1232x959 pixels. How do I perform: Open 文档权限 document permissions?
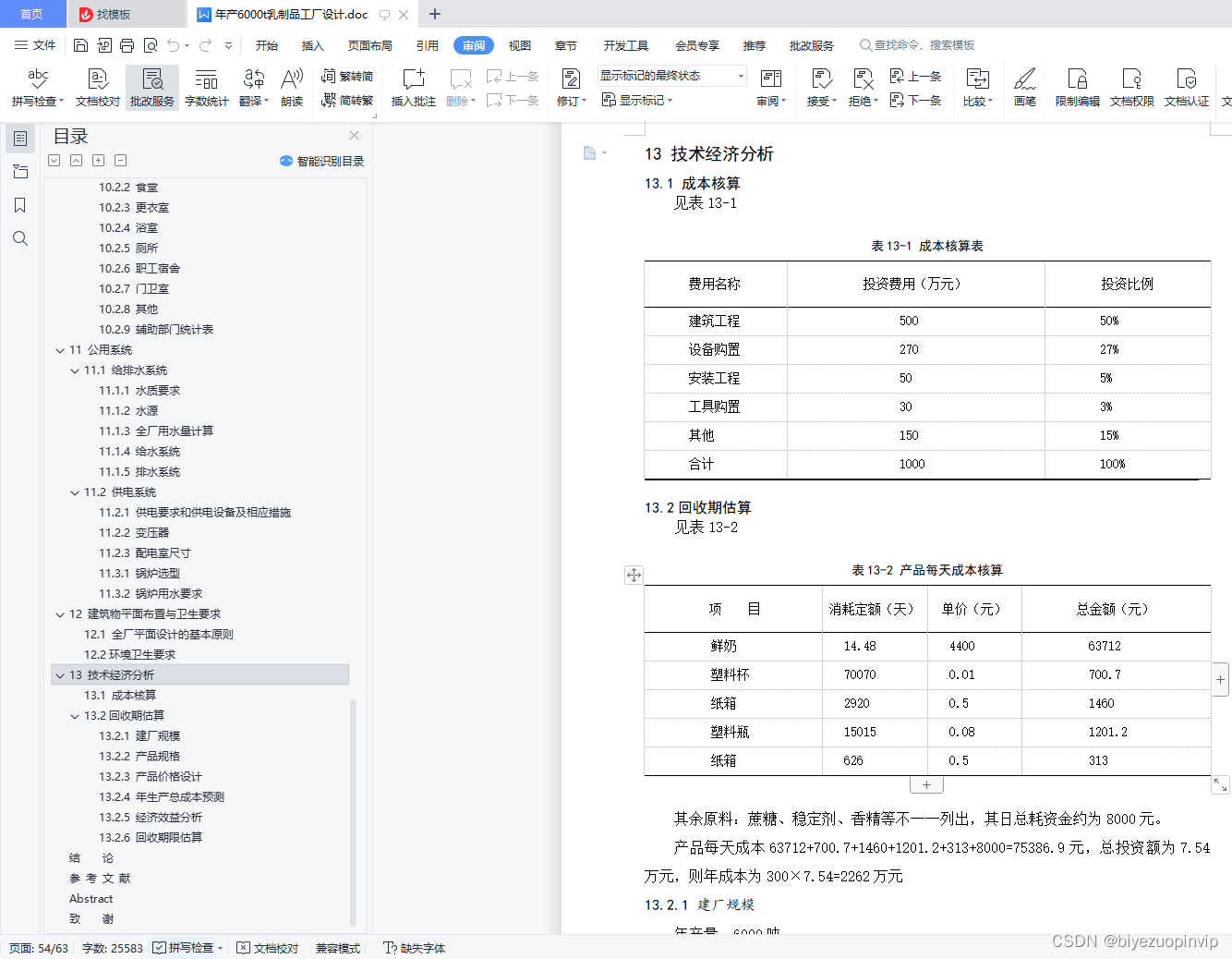(1132, 88)
